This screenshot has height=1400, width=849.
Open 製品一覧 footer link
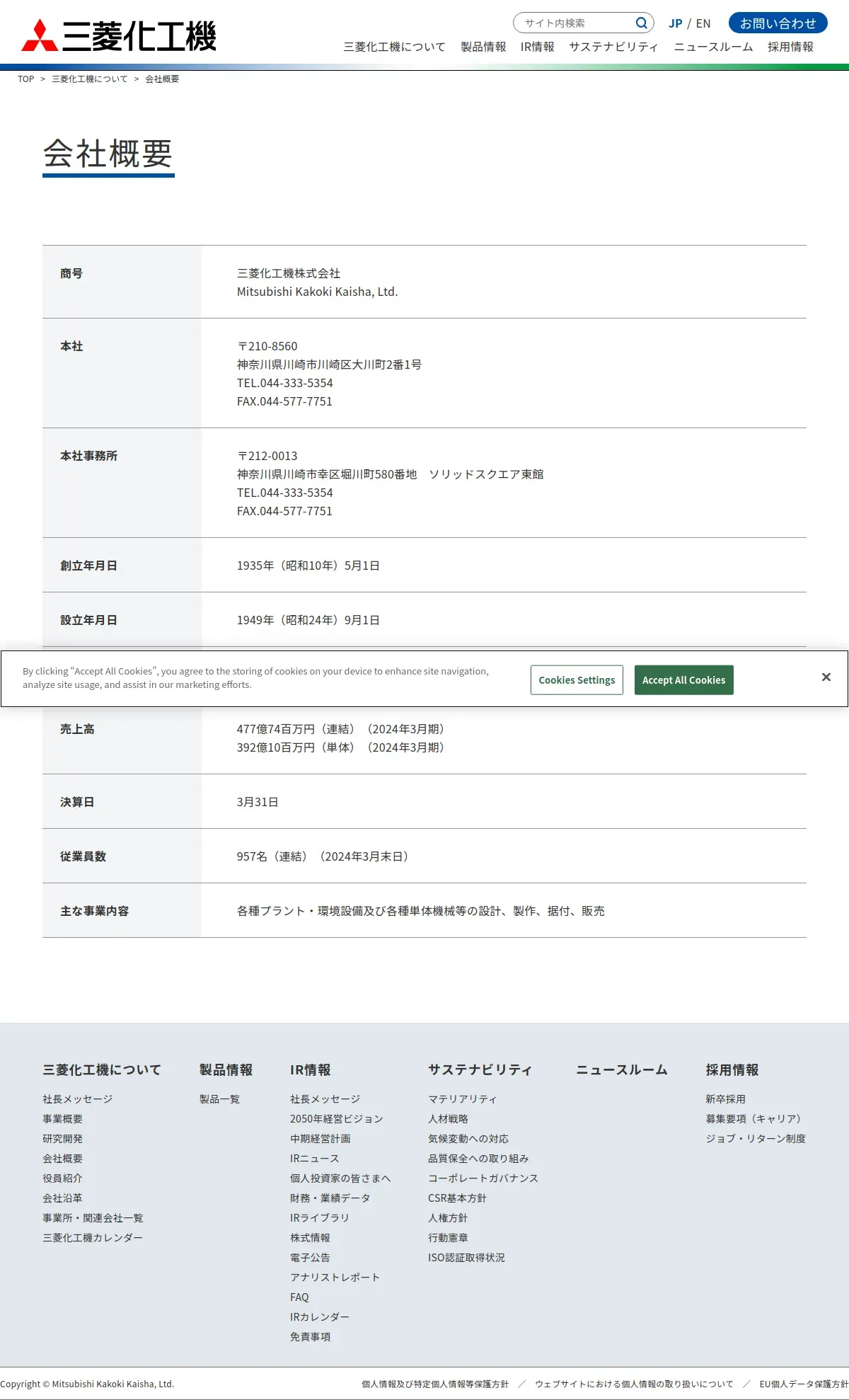pyautogui.click(x=219, y=1099)
